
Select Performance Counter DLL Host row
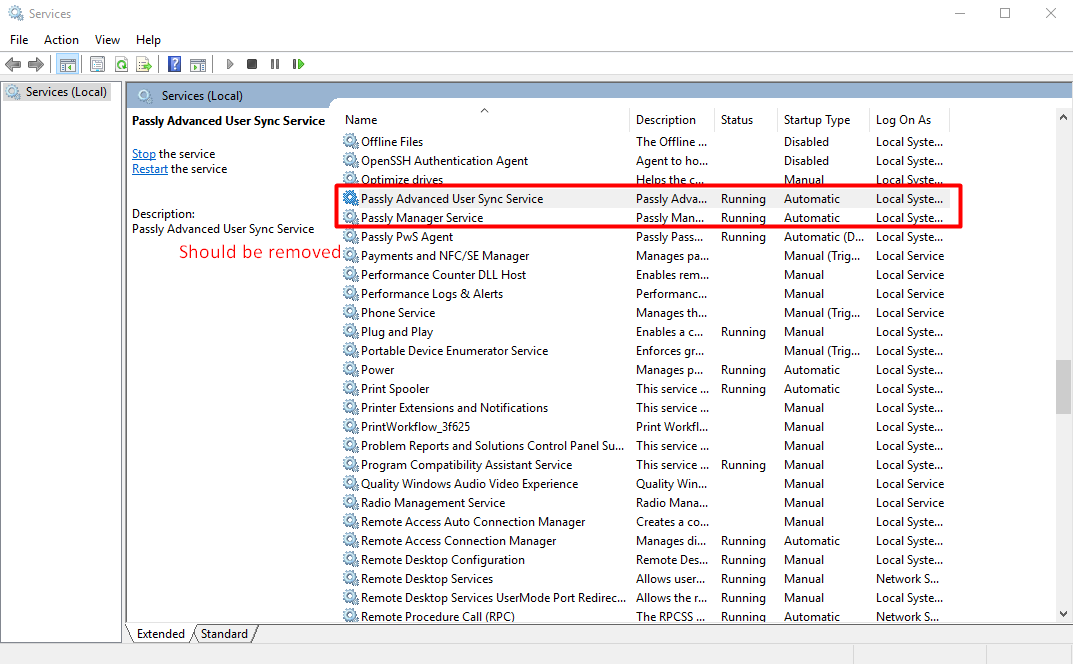pos(645,274)
